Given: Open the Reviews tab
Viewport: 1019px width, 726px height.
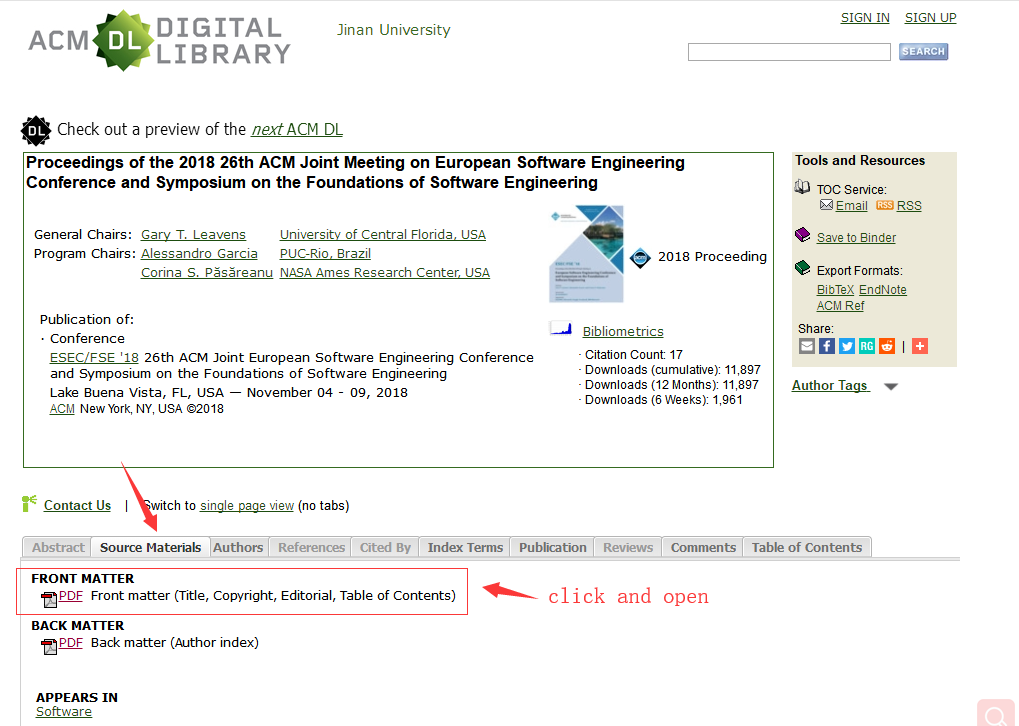Looking at the screenshot, I should pyautogui.click(x=628, y=547).
